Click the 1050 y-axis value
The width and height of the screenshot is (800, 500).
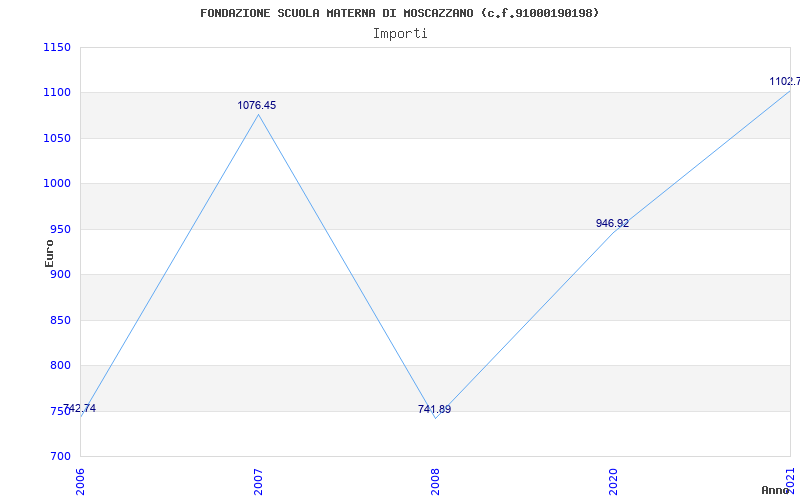[57, 138]
